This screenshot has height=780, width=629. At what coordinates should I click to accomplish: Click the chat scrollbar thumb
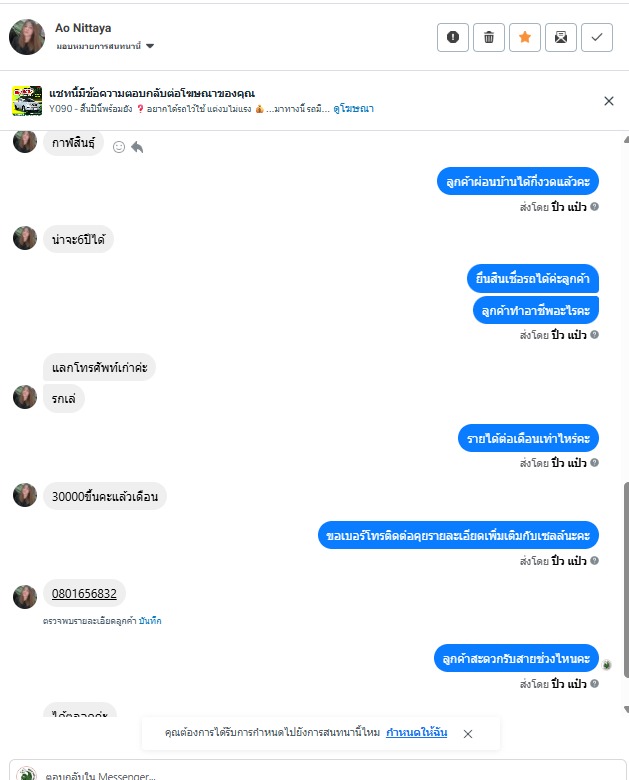[627, 580]
